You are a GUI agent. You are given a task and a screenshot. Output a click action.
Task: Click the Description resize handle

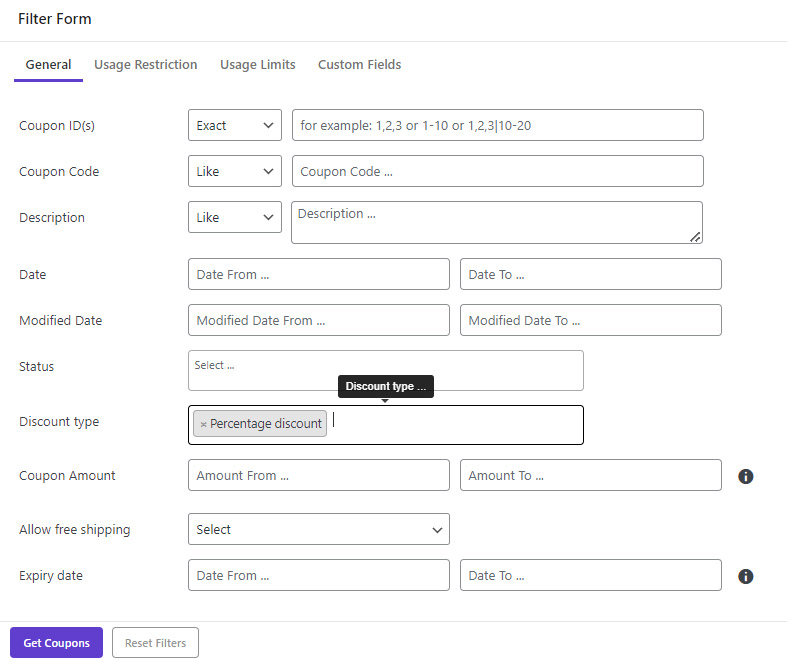[x=695, y=237]
